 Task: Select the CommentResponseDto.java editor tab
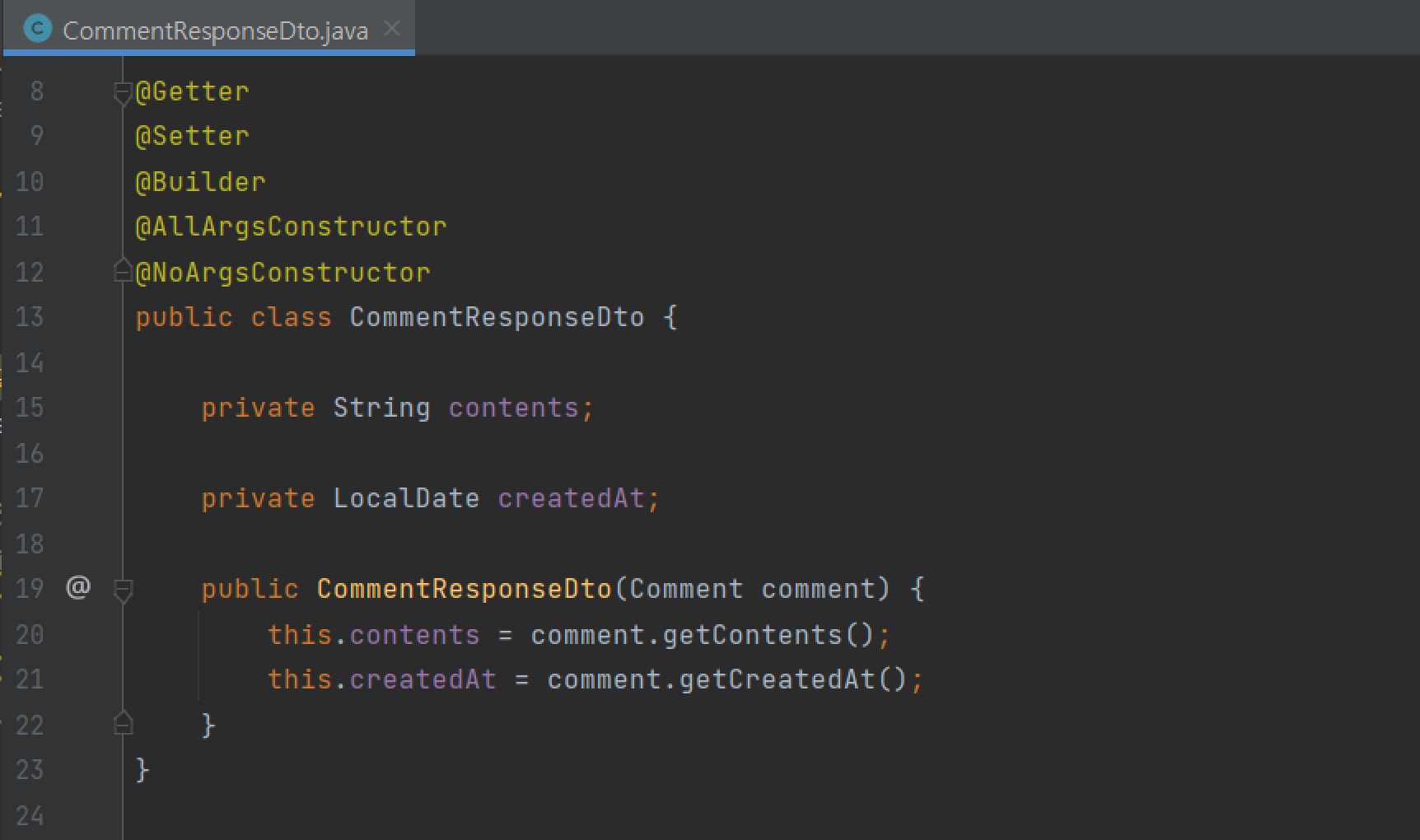pyautogui.click(x=208, y=29)
